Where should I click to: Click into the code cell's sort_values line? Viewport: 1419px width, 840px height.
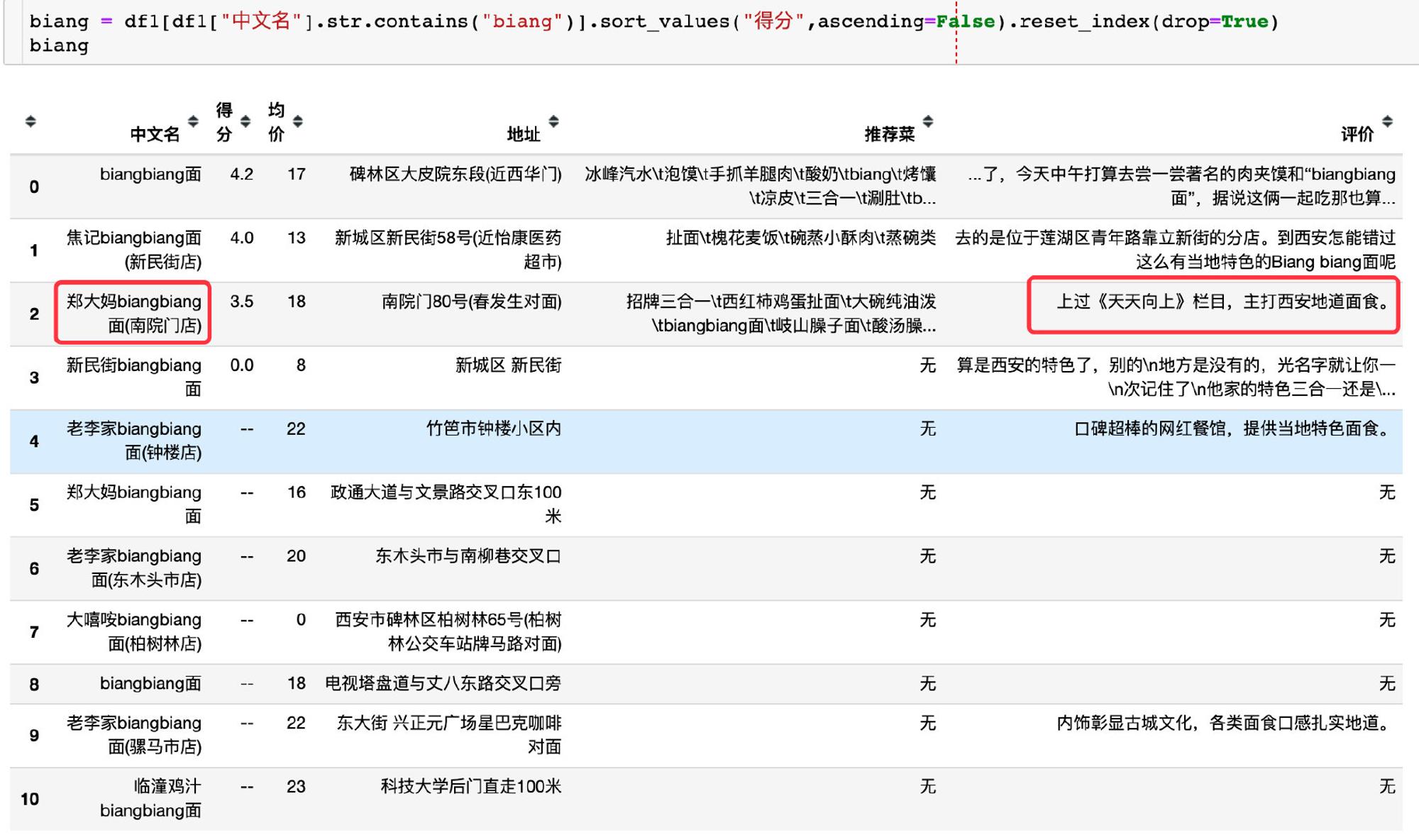click(653, 21)
